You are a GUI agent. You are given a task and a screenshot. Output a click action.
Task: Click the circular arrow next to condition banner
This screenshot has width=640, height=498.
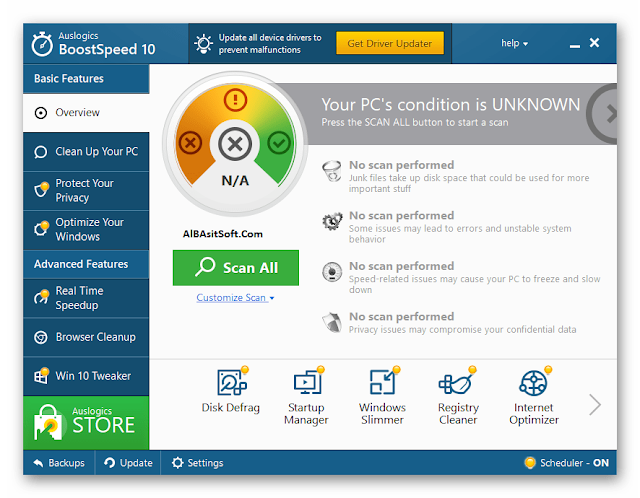pos(603,114)
